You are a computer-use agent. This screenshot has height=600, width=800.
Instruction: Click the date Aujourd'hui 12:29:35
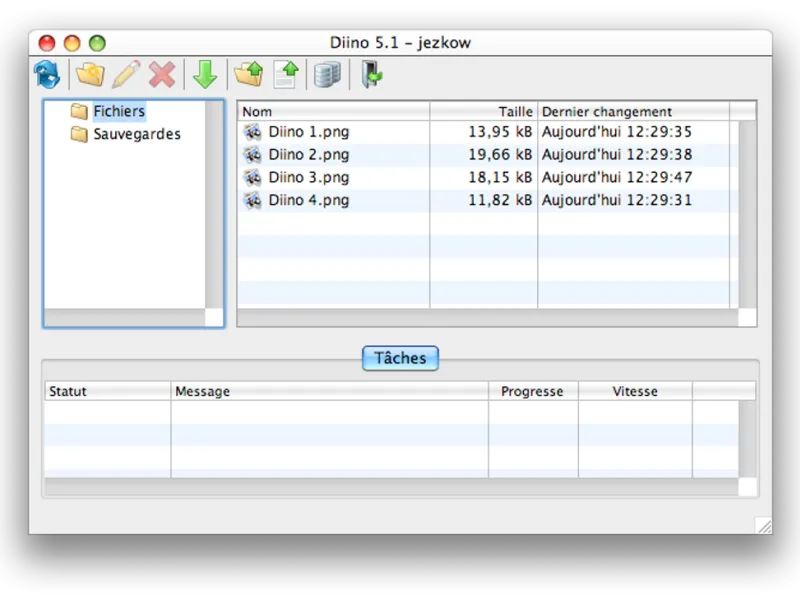point(617,132)
